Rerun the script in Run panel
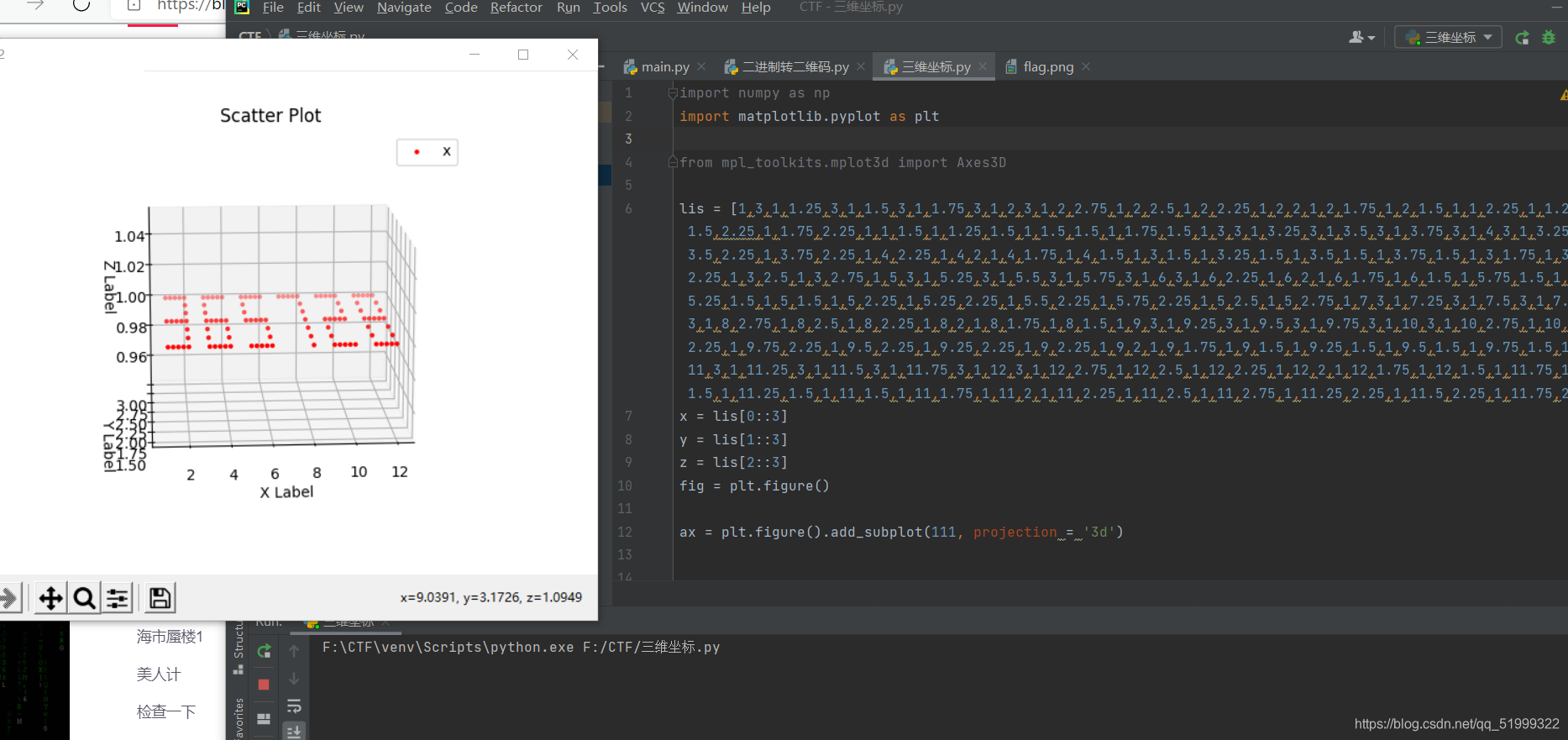Viewport: 1568px width, 740px height. (x=264, y=651)
